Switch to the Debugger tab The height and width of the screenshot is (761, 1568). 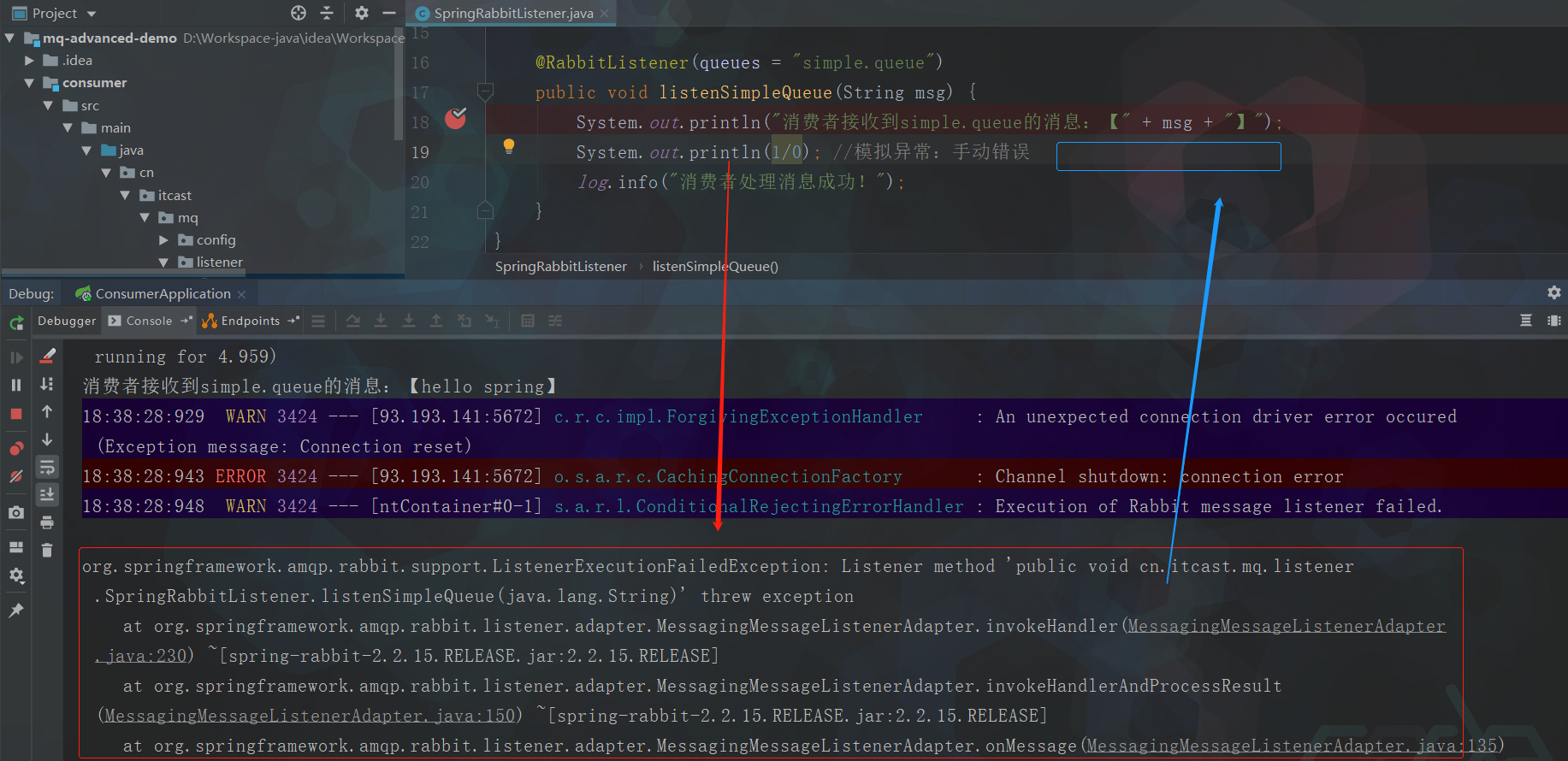tap(67, 321)
